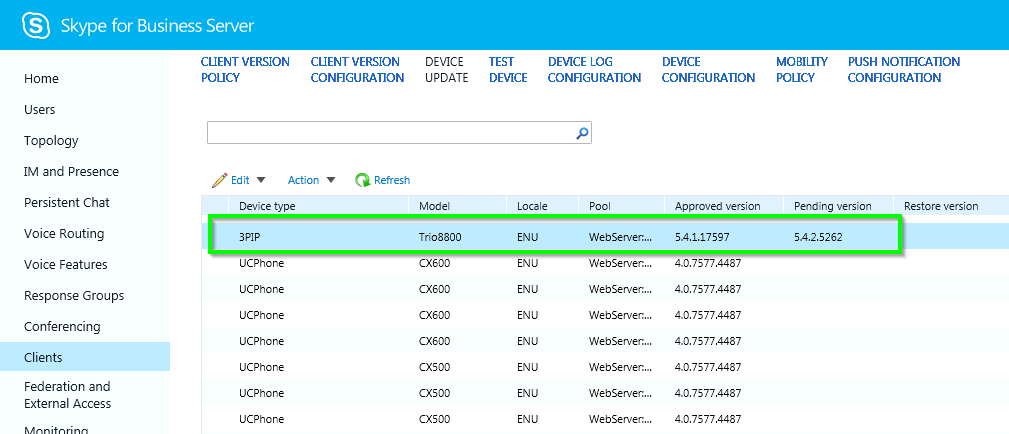1009x434 pixels.
Task: Sort by Device type column header
Action: (x=267, y=206)
